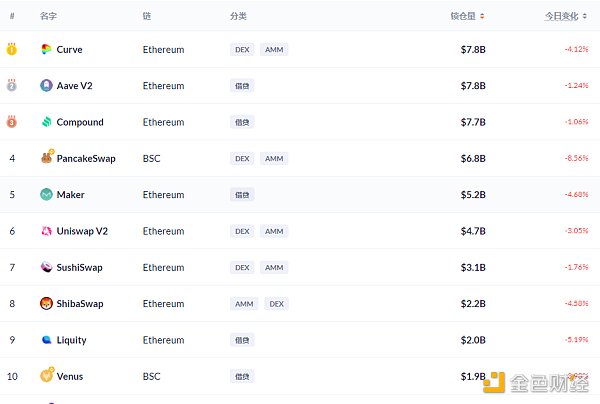Click the 名字 column header
Screen dimensions: 600x404
click(48, 16)
